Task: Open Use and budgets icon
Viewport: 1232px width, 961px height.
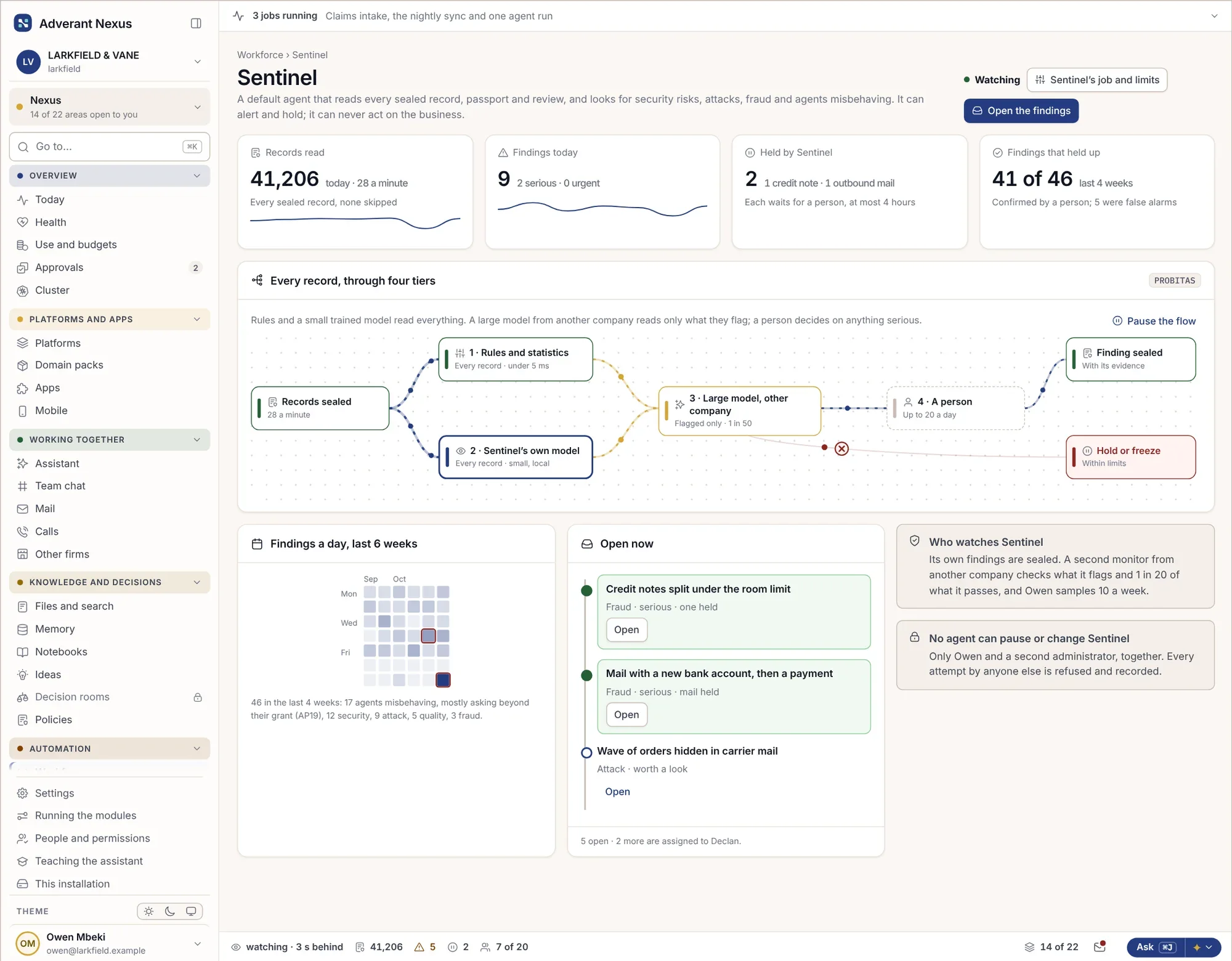Action: pyautogui.click(x=23, y=245)
